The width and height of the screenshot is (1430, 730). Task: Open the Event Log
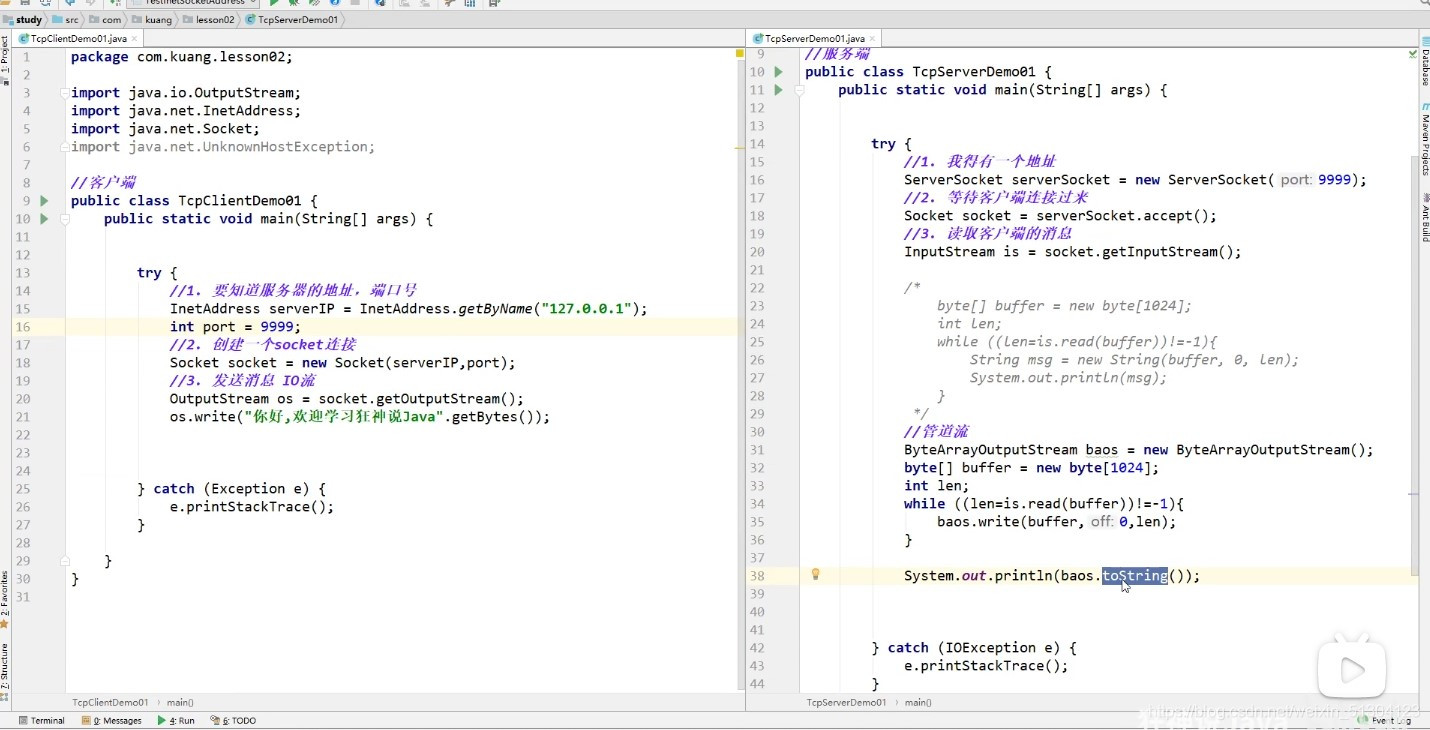pos(1386,720)
